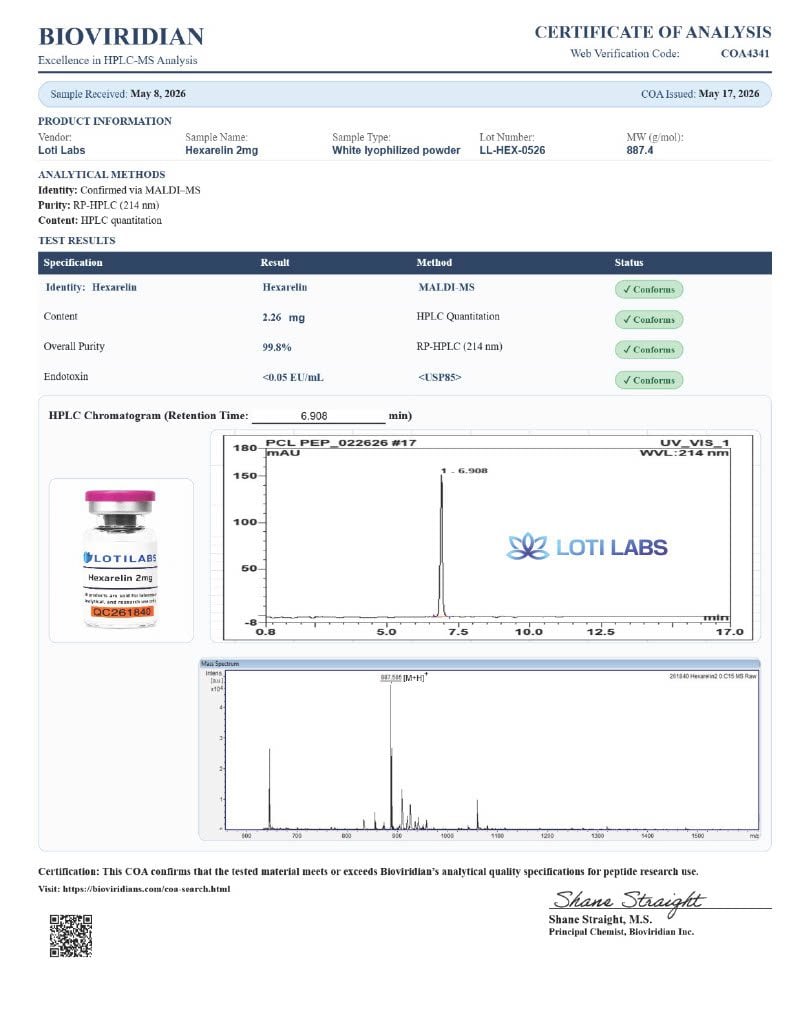Click the RP-HPLC (214 nm) table cell
Image resolution: width=791 pixels, height=1024 pixels.
pos(459,346)
